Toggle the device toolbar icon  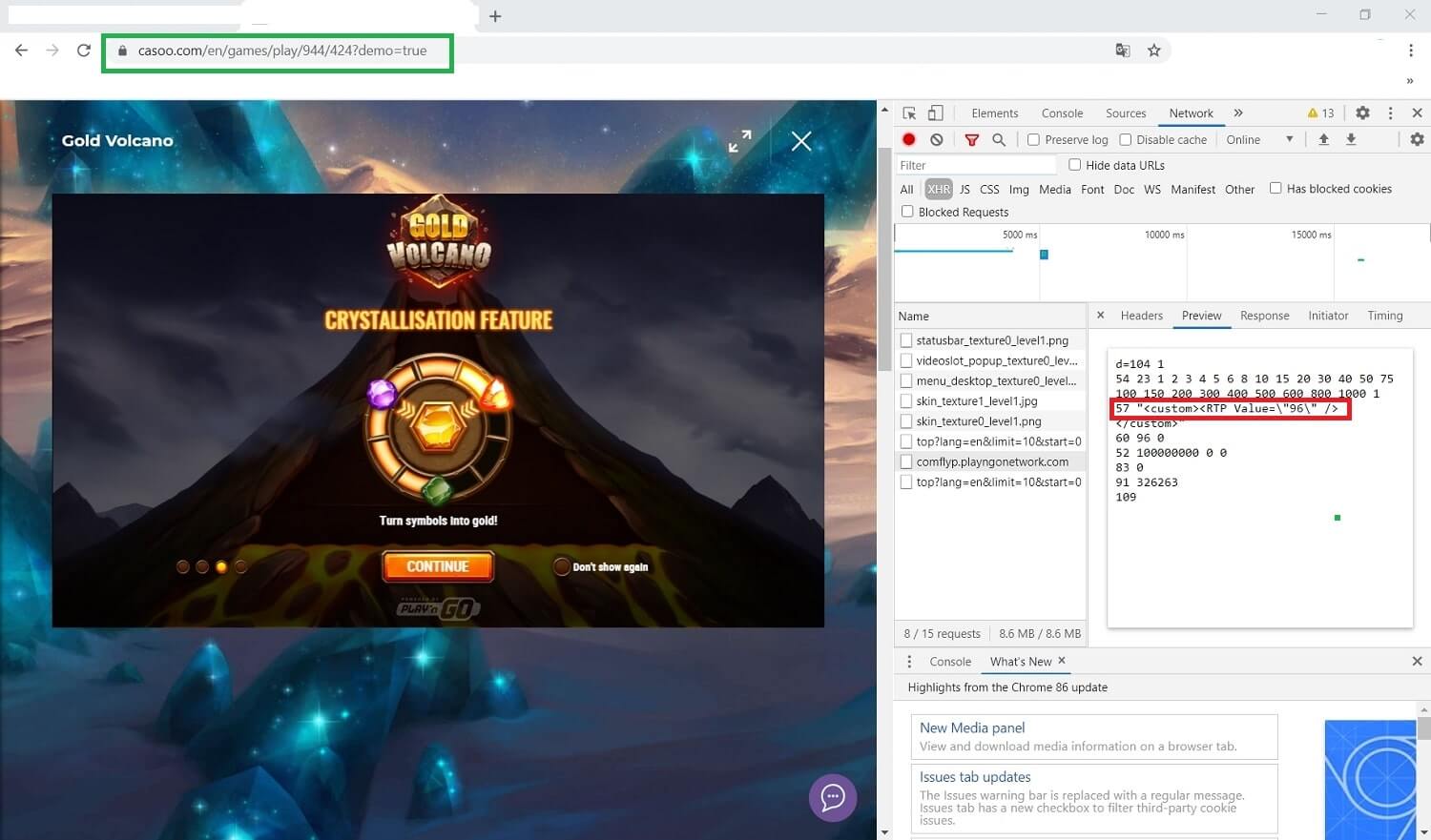(x=936, y=113)
